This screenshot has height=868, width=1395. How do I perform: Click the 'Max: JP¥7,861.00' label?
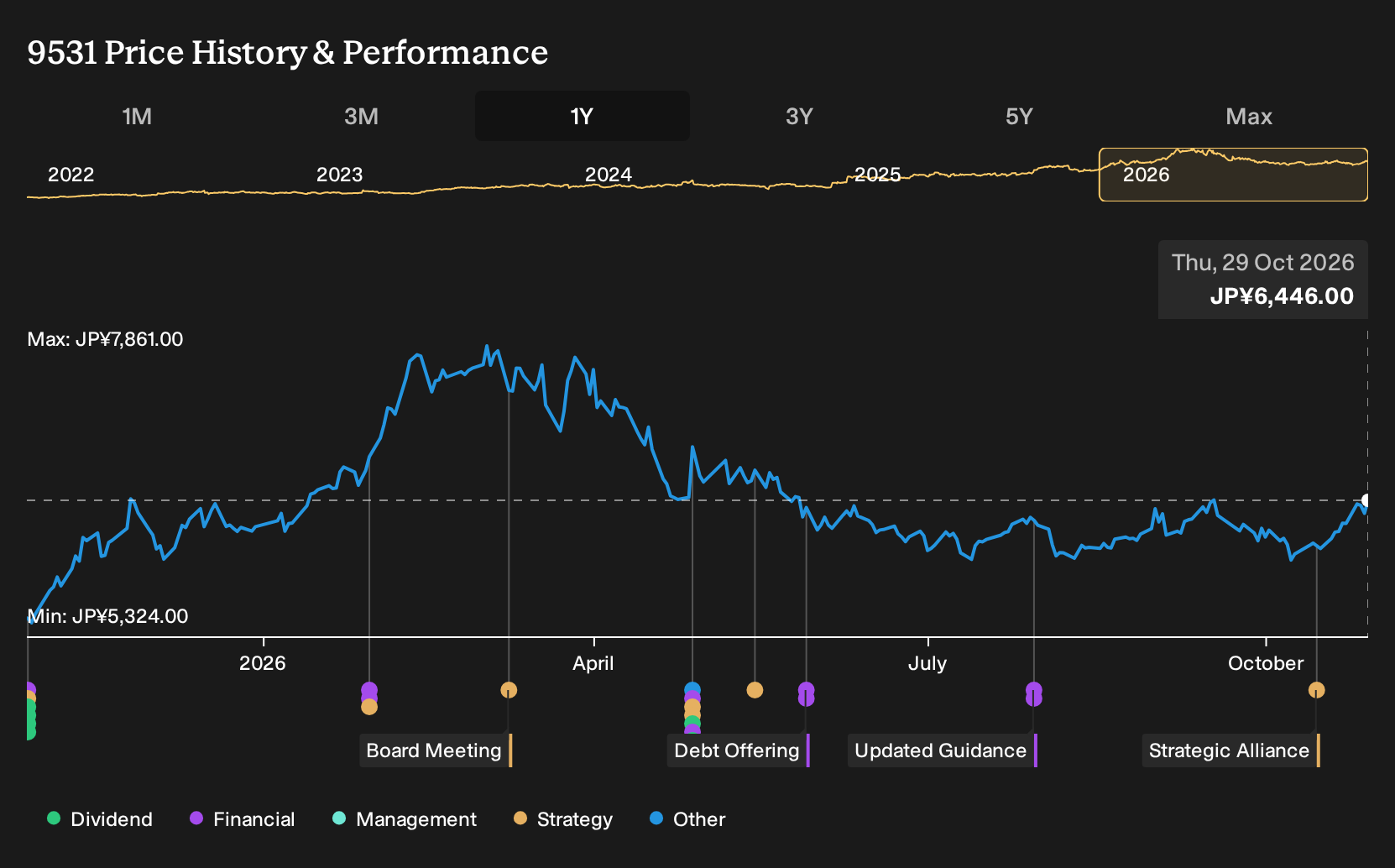(x=106, y=339)
